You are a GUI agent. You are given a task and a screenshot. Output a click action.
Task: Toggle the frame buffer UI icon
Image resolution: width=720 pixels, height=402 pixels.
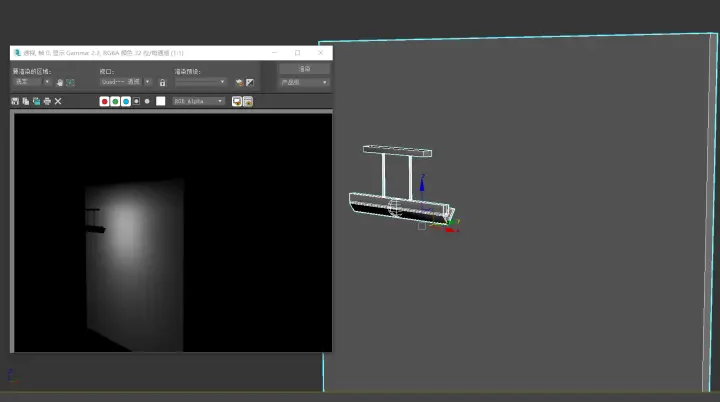248,101
